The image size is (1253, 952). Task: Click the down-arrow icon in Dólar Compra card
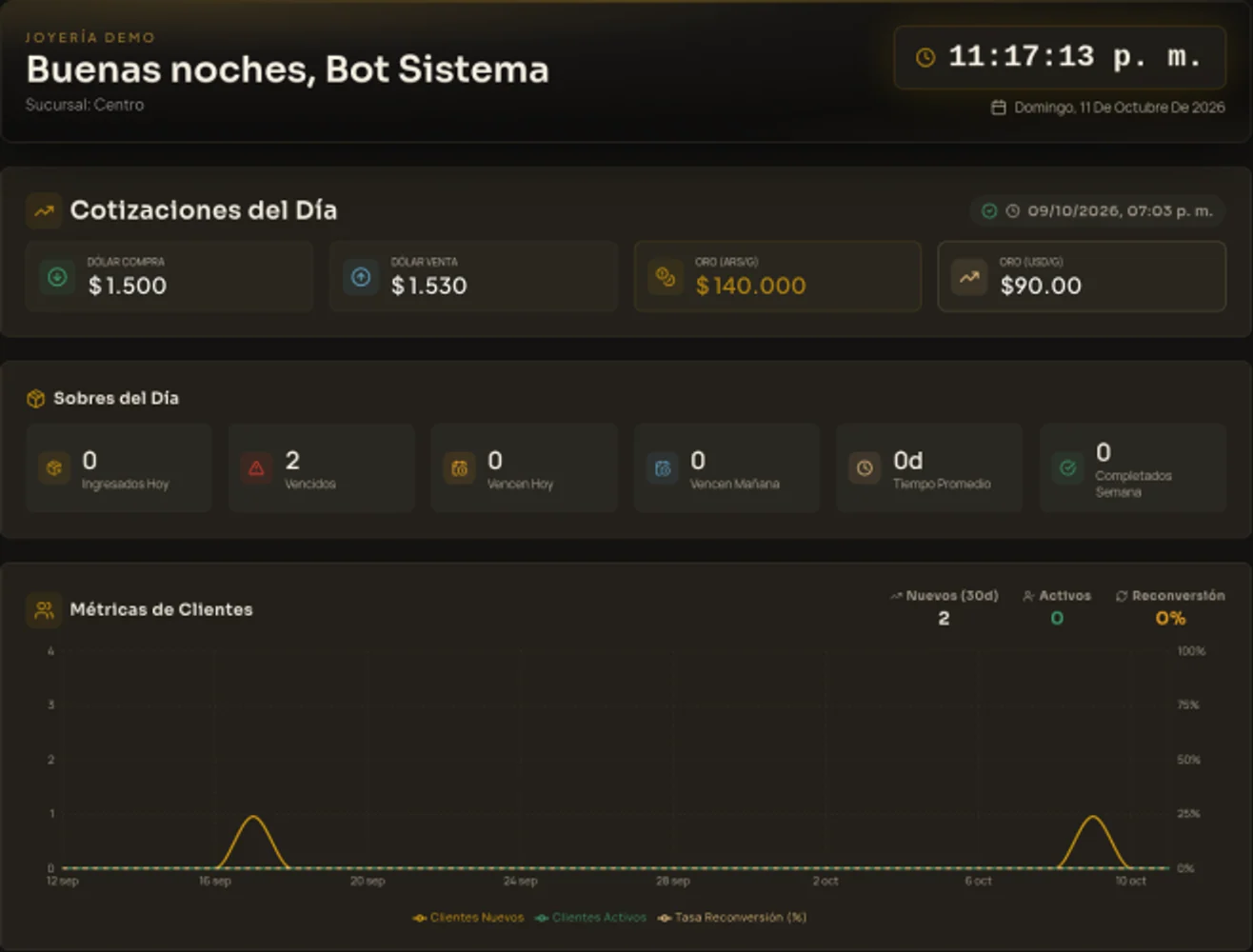click(x=57, y=277)
